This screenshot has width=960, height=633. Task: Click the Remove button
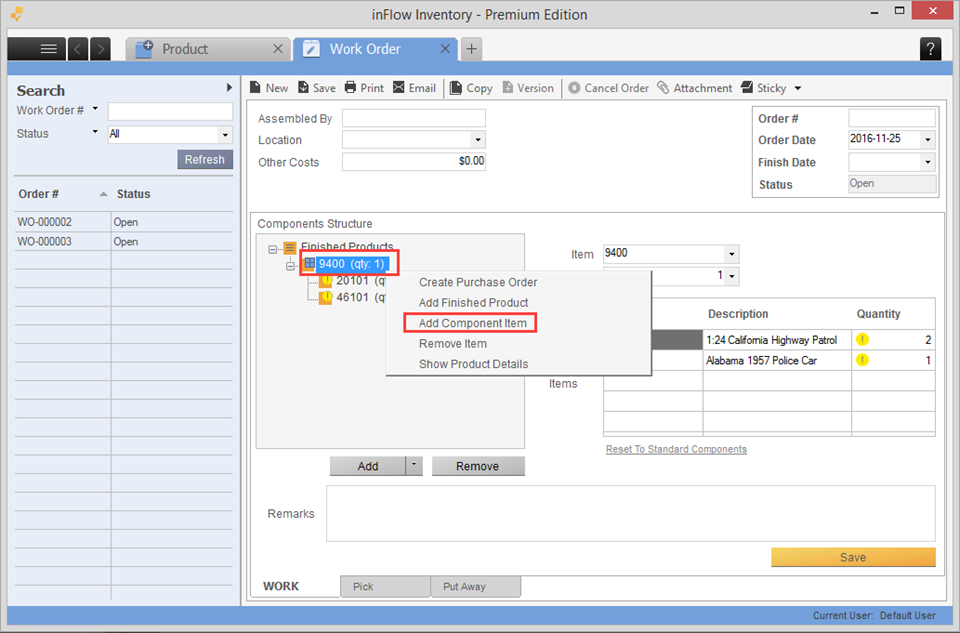[478, 466]
